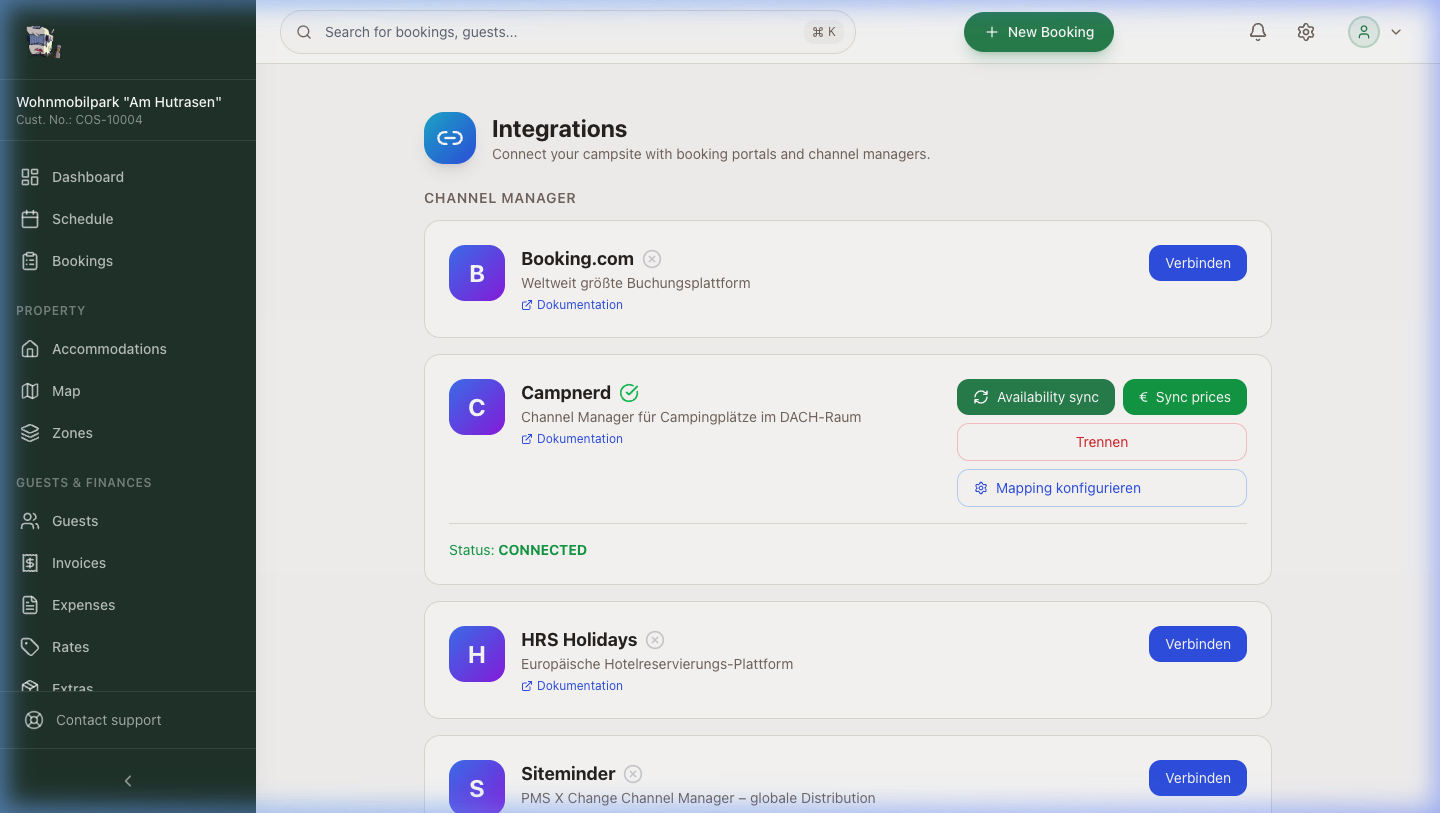Click the Siteminder card title
This screenshot has height=813, width=1440.
click(x=568, y=774)
